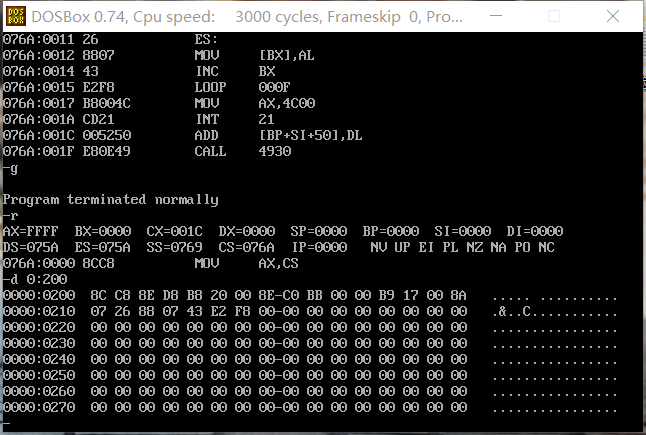The width and height of the screenshot is (646, 435).
Task: Click the 'UP' direction flag
Action: 403,247
